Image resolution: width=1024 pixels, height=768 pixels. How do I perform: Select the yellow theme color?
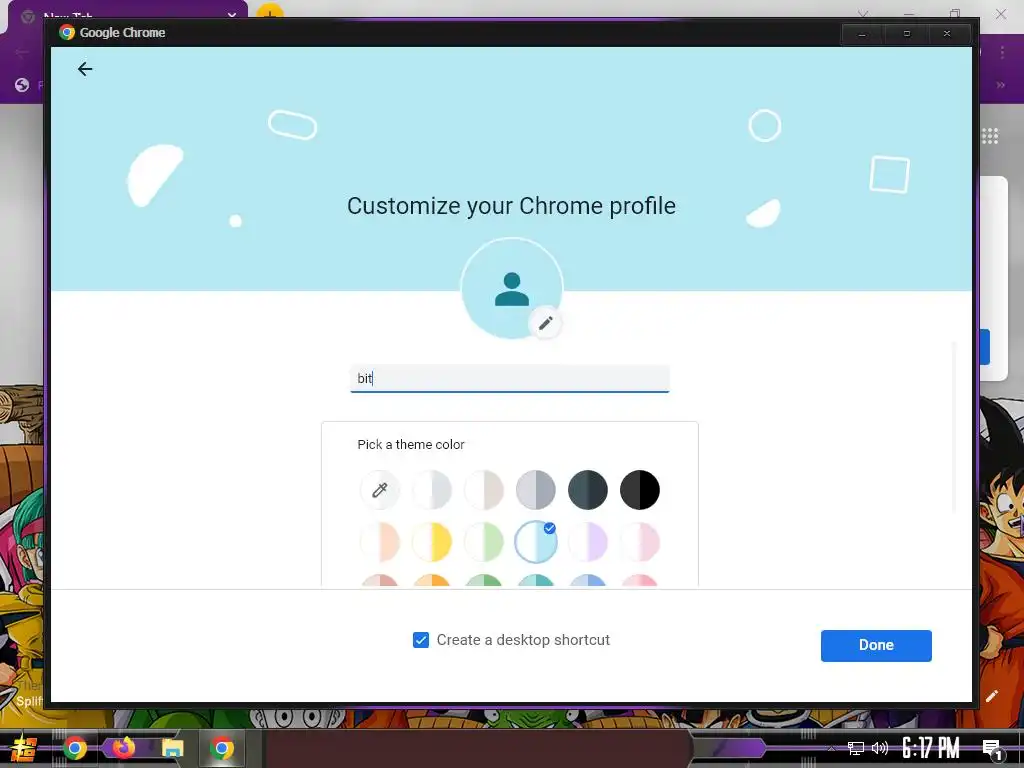[x=432, y=542]
